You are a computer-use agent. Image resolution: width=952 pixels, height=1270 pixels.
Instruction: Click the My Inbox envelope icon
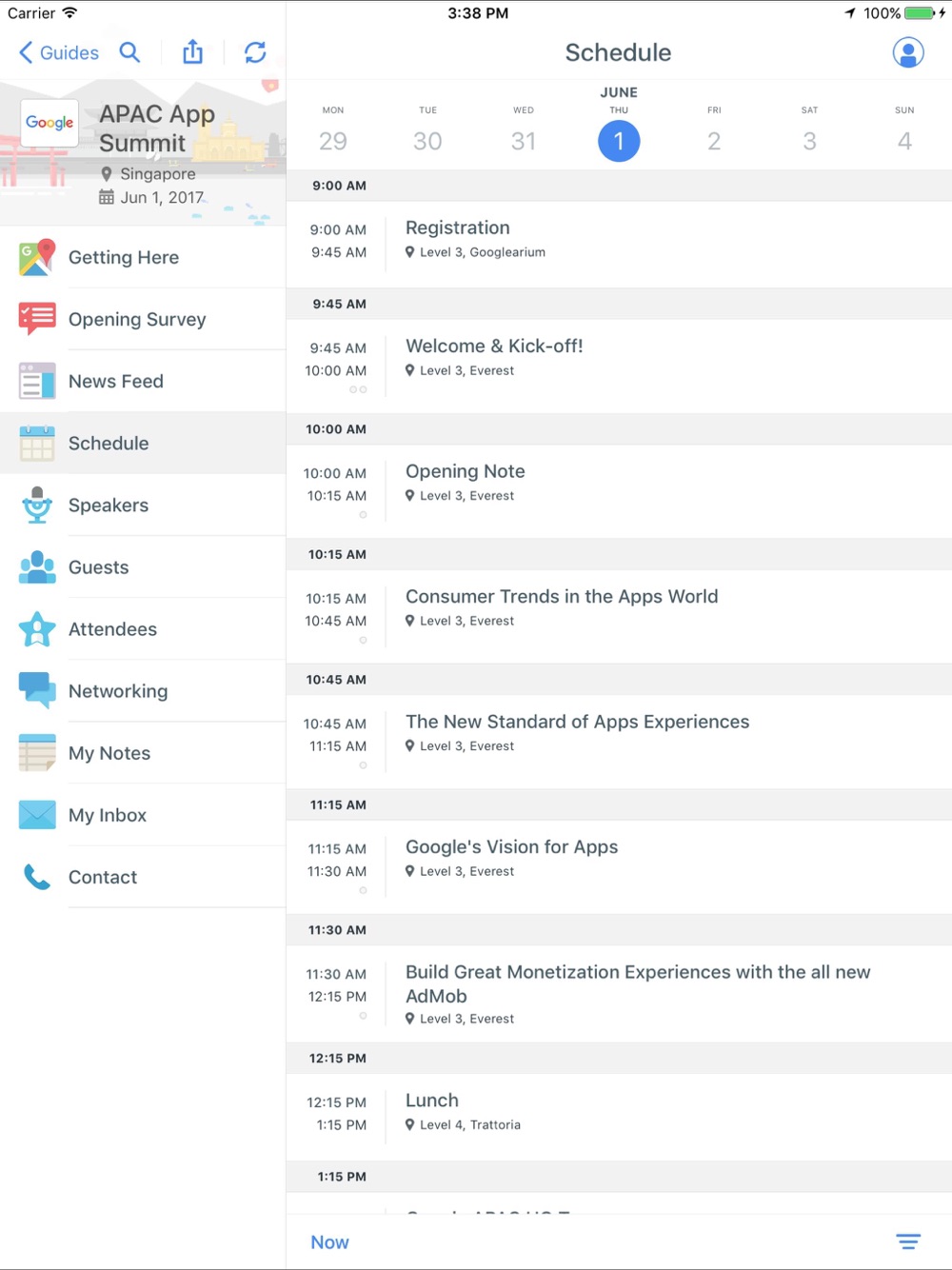click(37, 815)
